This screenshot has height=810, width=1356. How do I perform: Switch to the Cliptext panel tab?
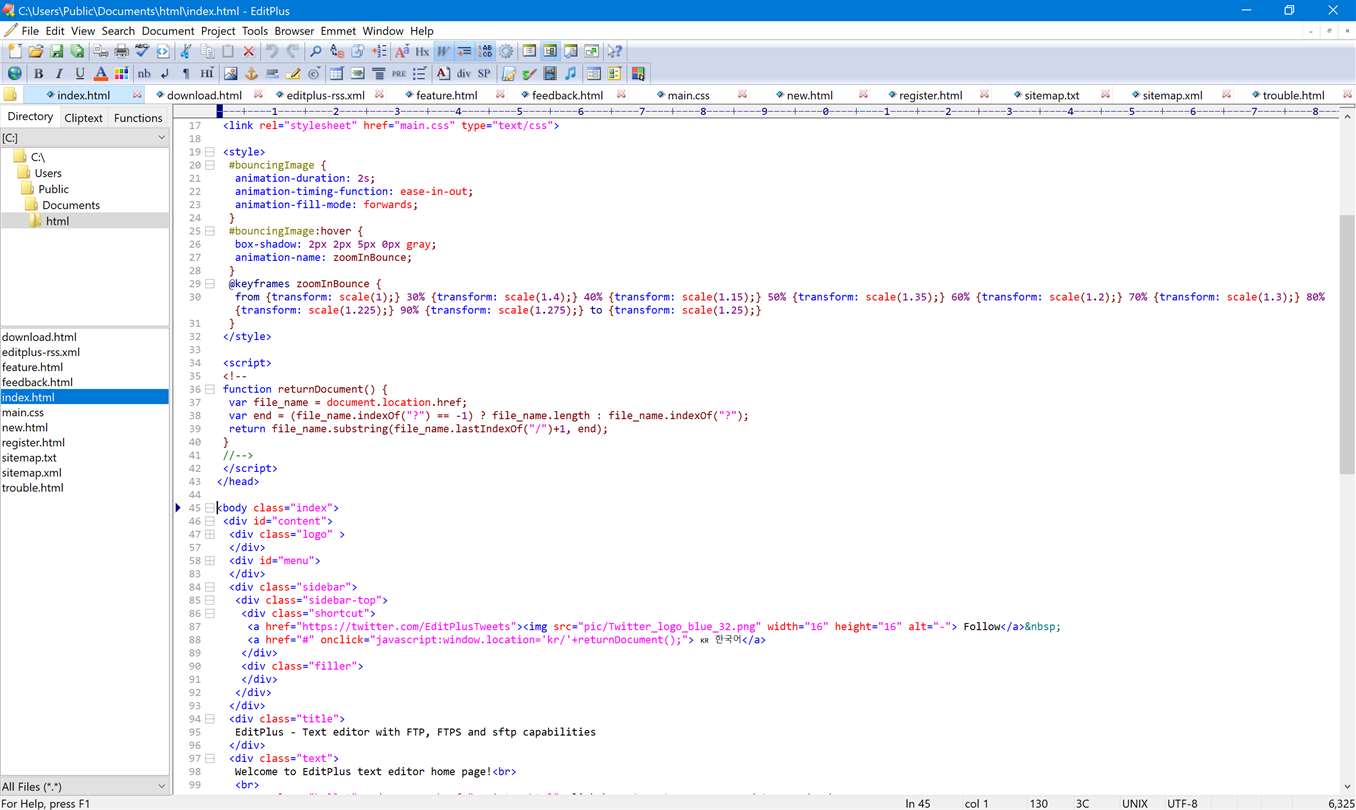pos(83,118)
